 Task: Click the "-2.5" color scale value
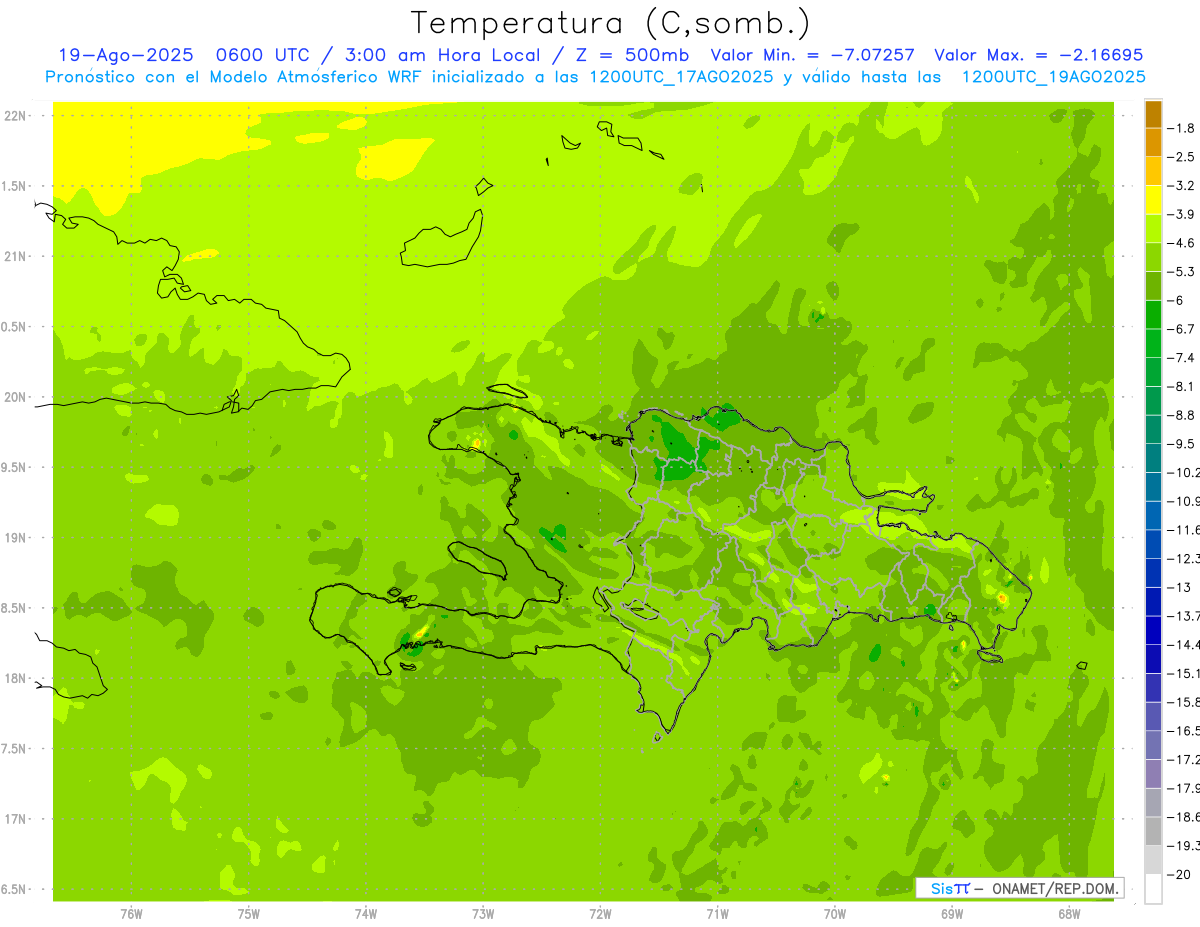1181,157
